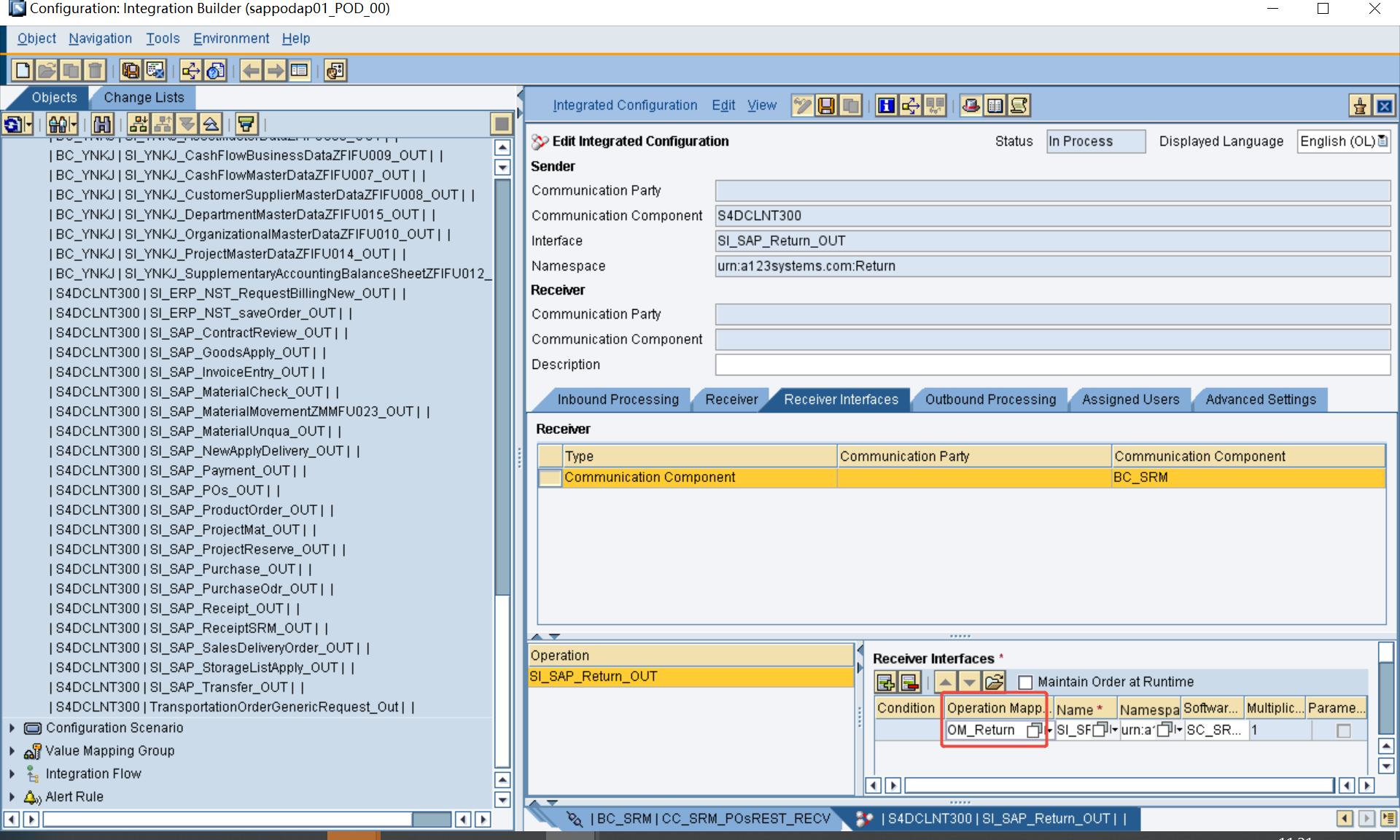Screen dimensions: 1400x840
Task: Detach the editor window with the pin icon
Action: (1360, 106)
